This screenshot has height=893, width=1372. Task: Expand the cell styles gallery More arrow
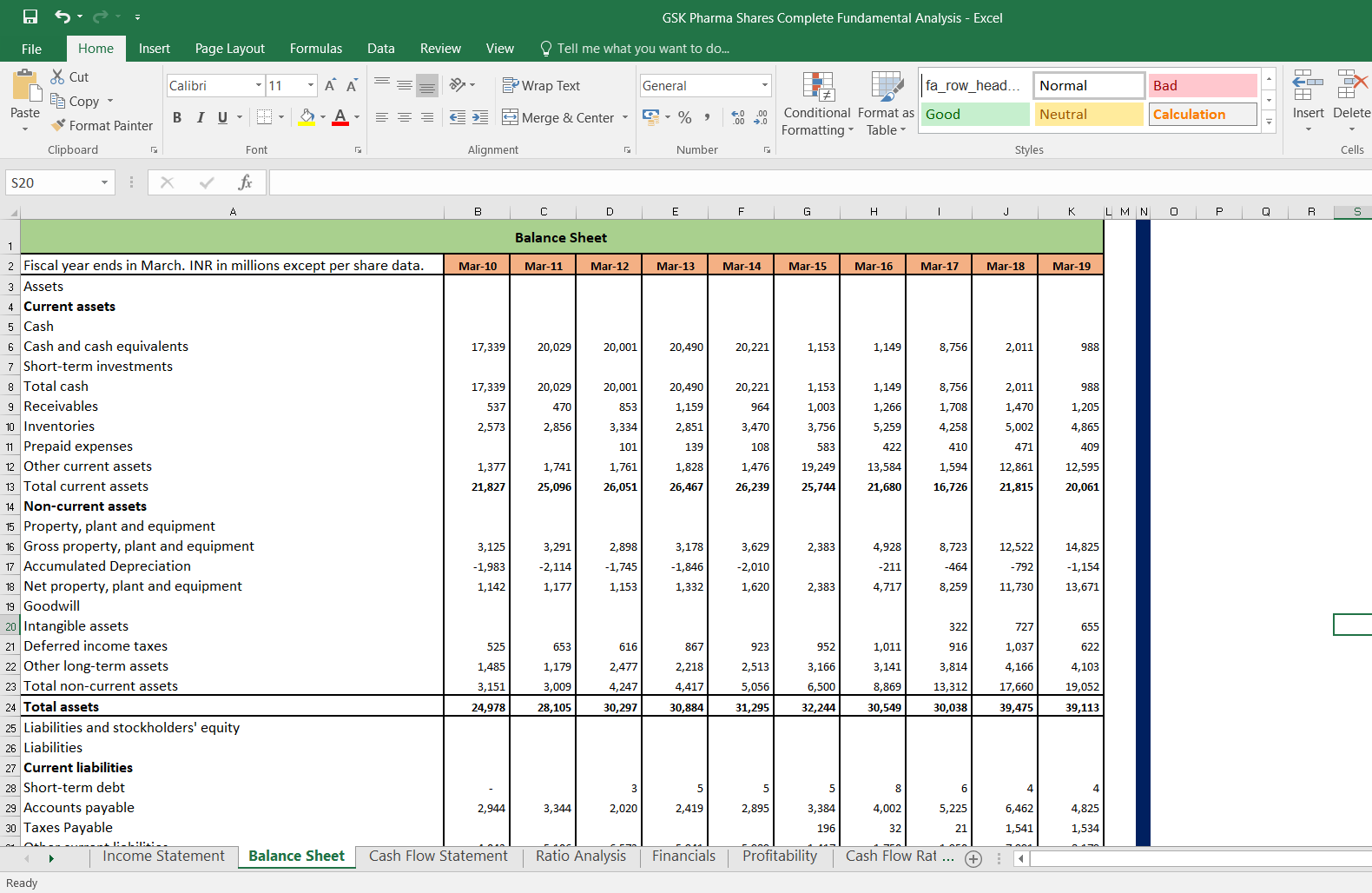(x=1269, y=122)
